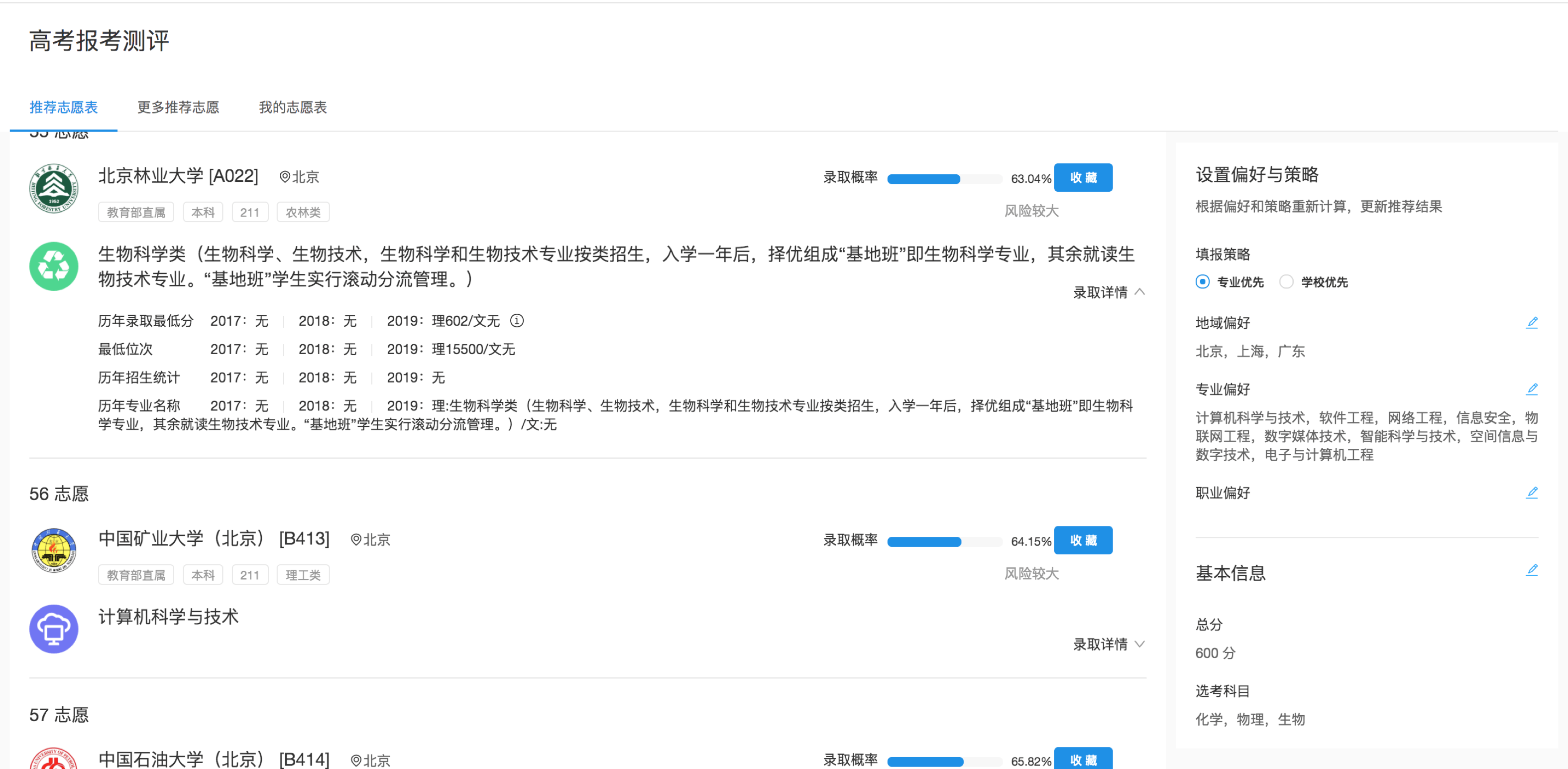The height and width of the screenshot is (769, 1568).
Task: Click the 农林类 tag
Action: click(303, 212)
